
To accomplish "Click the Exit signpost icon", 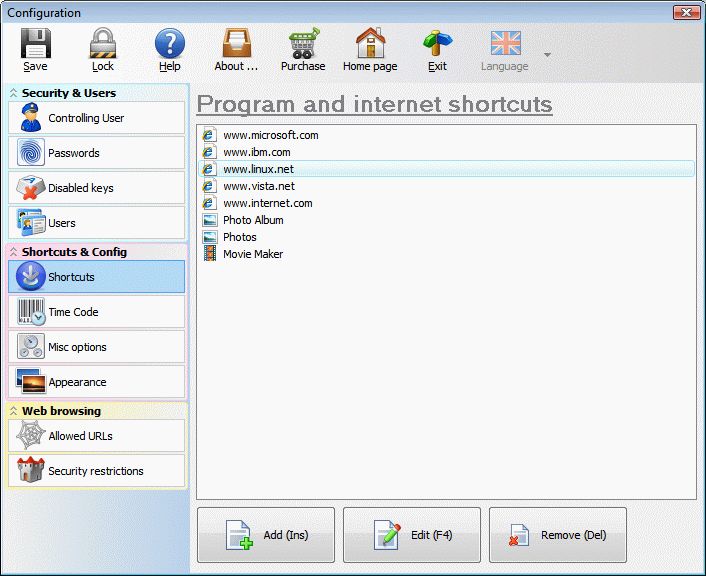I will (x=437, y=43).
